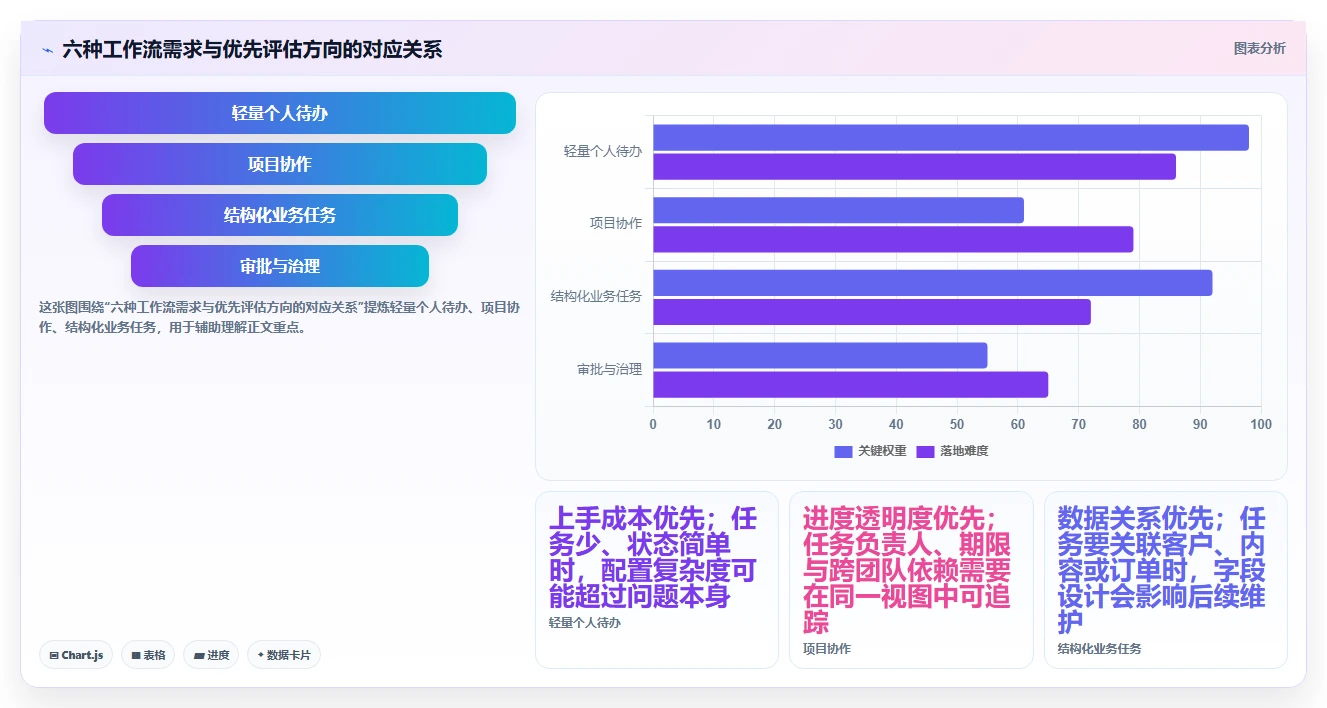The image size is (1327, 708).
Task: Click the 落地难度 bar for 结构化业务任务
Action: 872,312
